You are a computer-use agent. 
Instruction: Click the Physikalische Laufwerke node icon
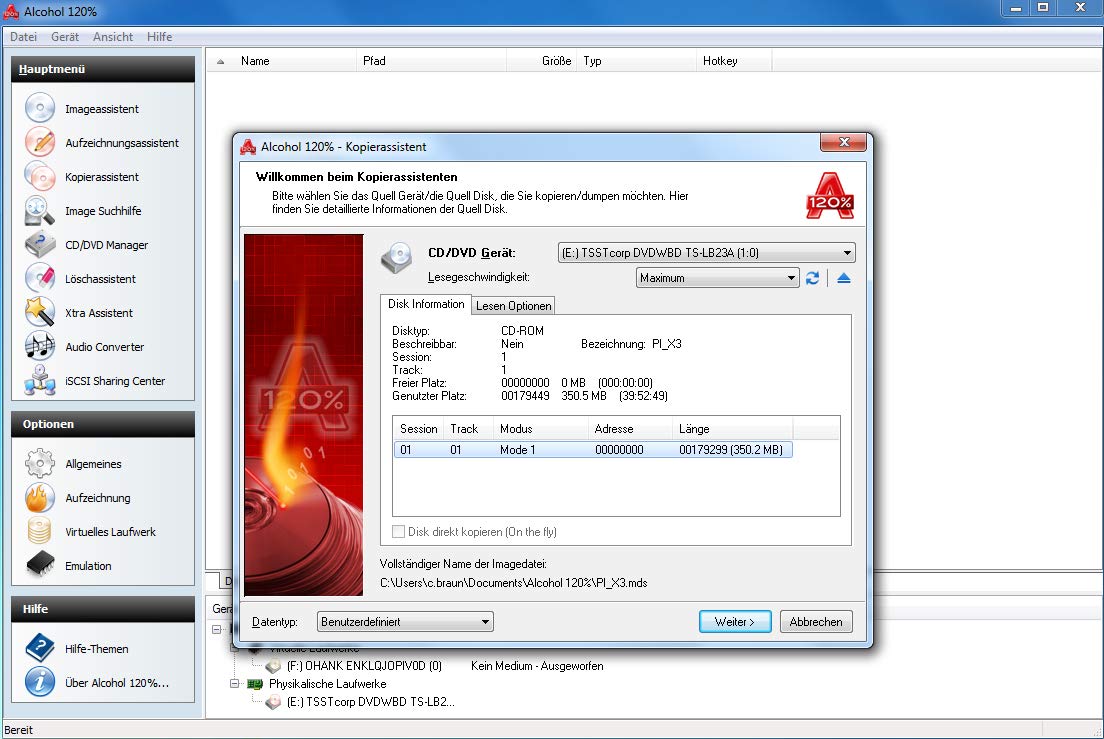(x=255, y=683)
